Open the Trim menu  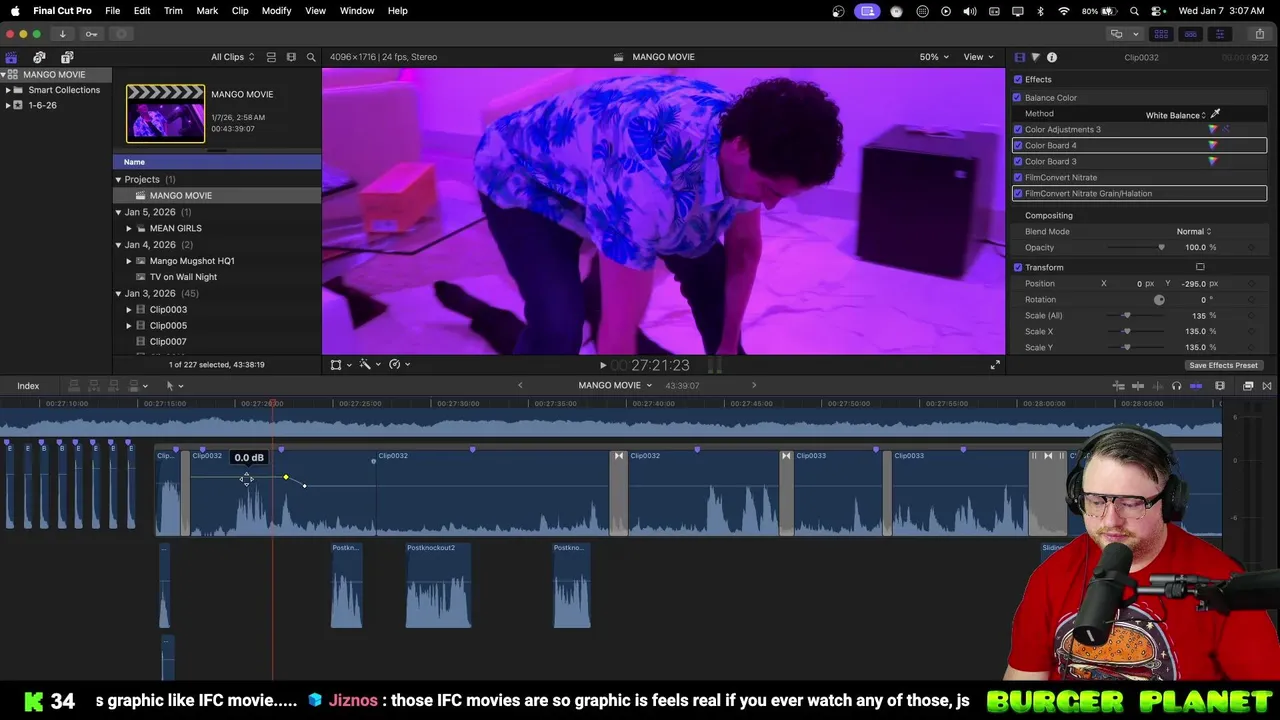point(173,11)
